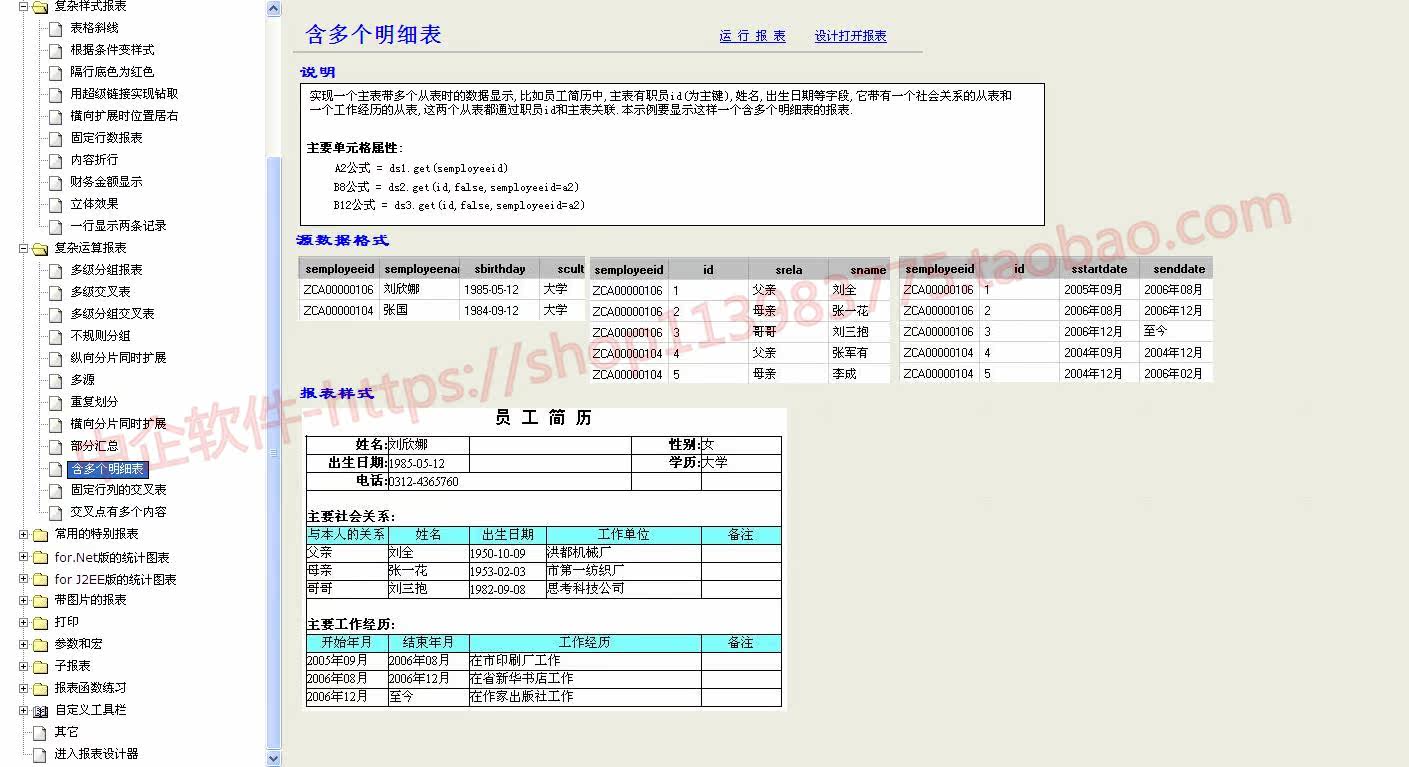Click the icon beside 自定义工具栏
1409x767 pixels.
tap(41, 711)
